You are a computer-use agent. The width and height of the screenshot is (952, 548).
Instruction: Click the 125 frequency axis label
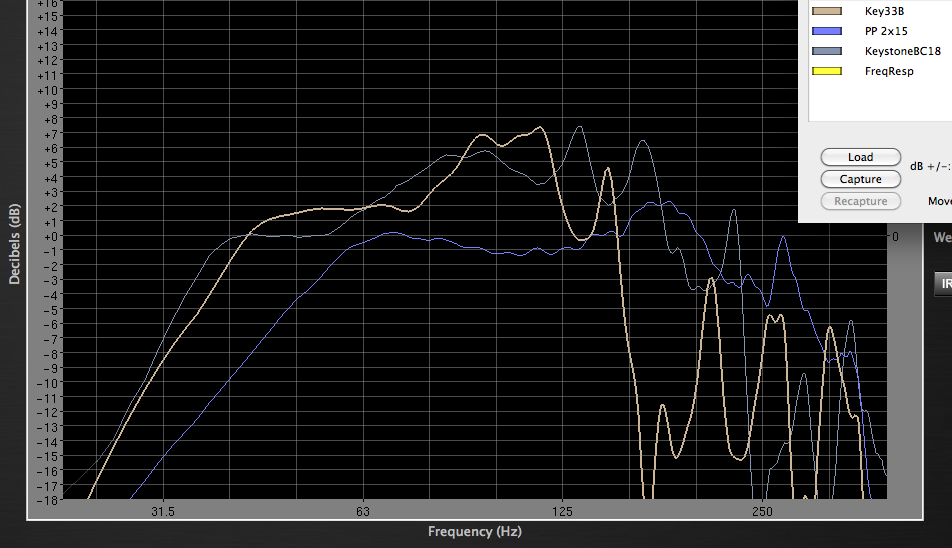coord(562,512)
